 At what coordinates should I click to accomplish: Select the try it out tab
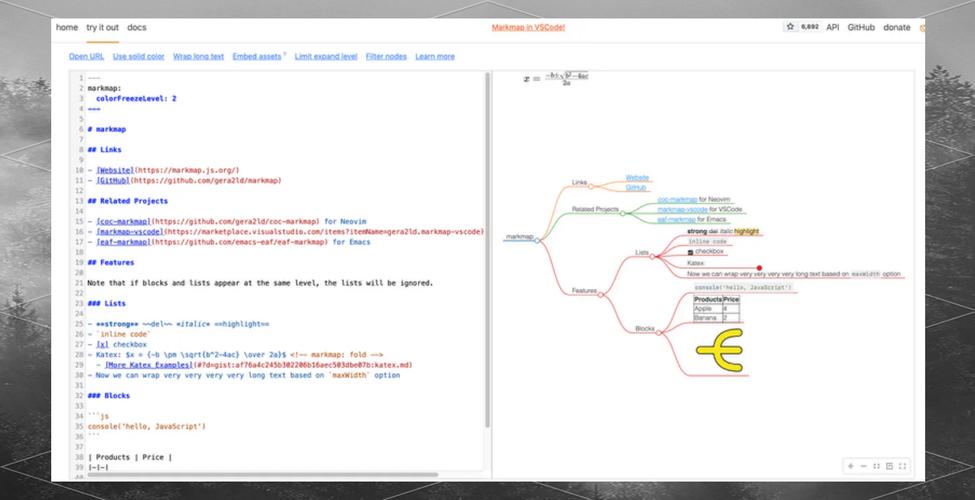click(x=103, y=27)
